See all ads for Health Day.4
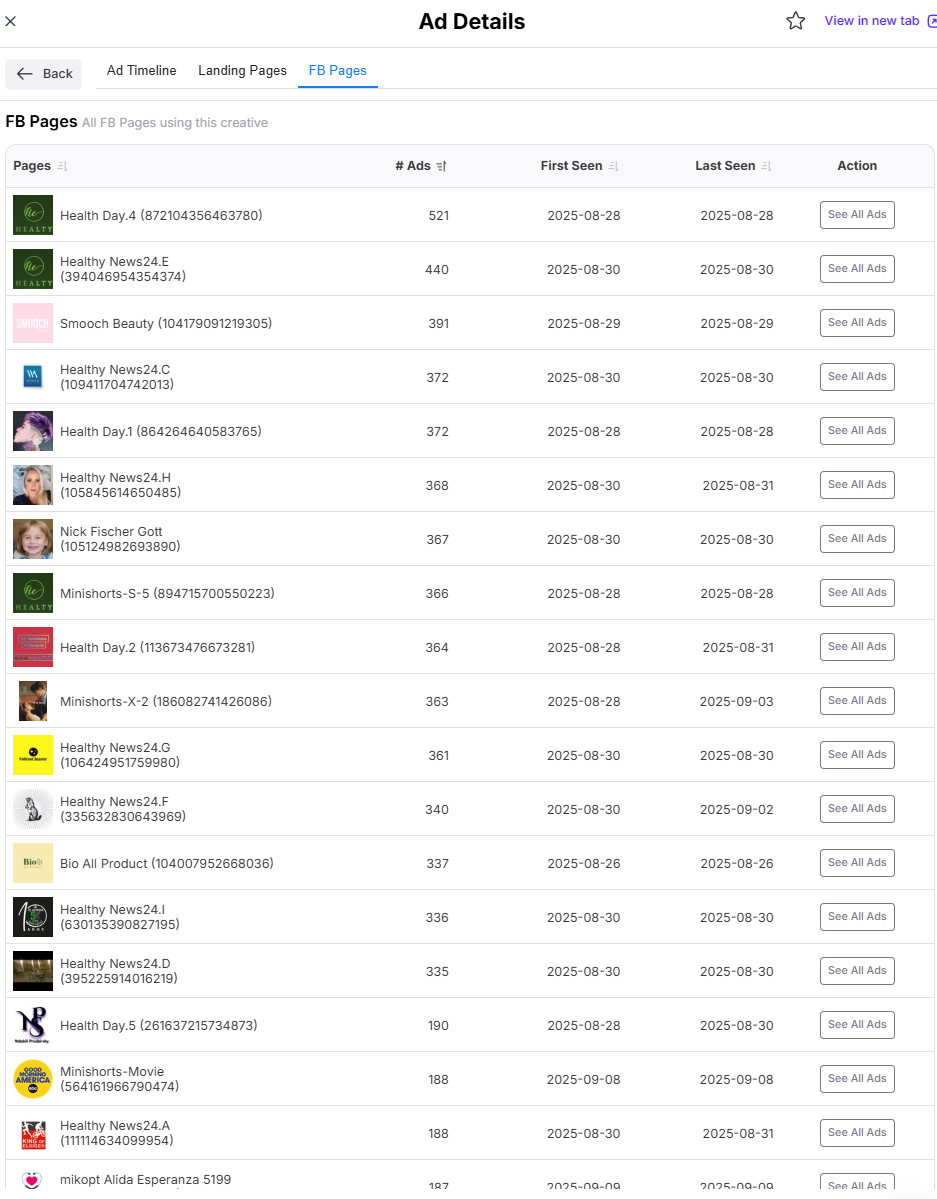This screenshot has width=937, height=1199. click(857, 215)
